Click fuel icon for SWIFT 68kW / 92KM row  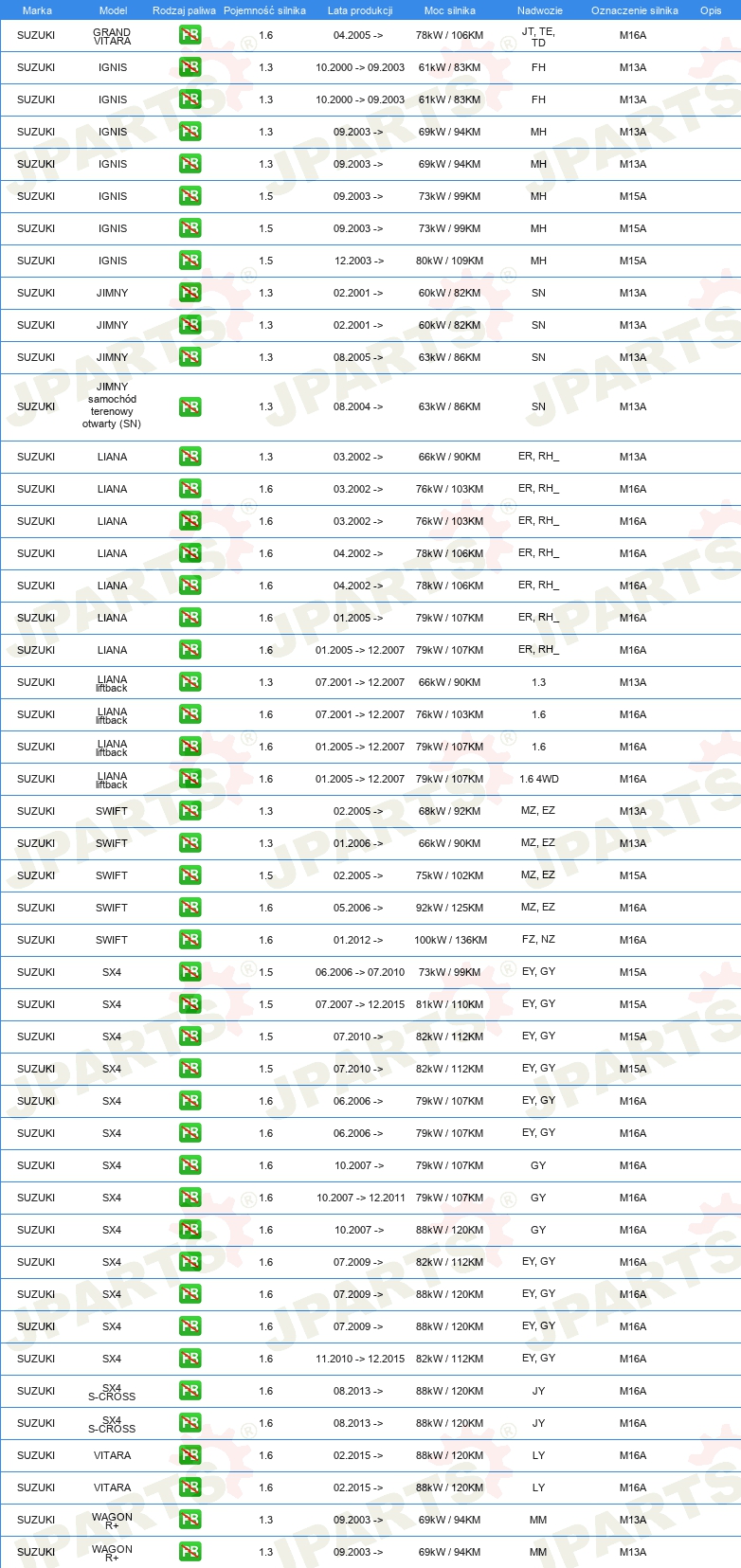click(190, 811)
